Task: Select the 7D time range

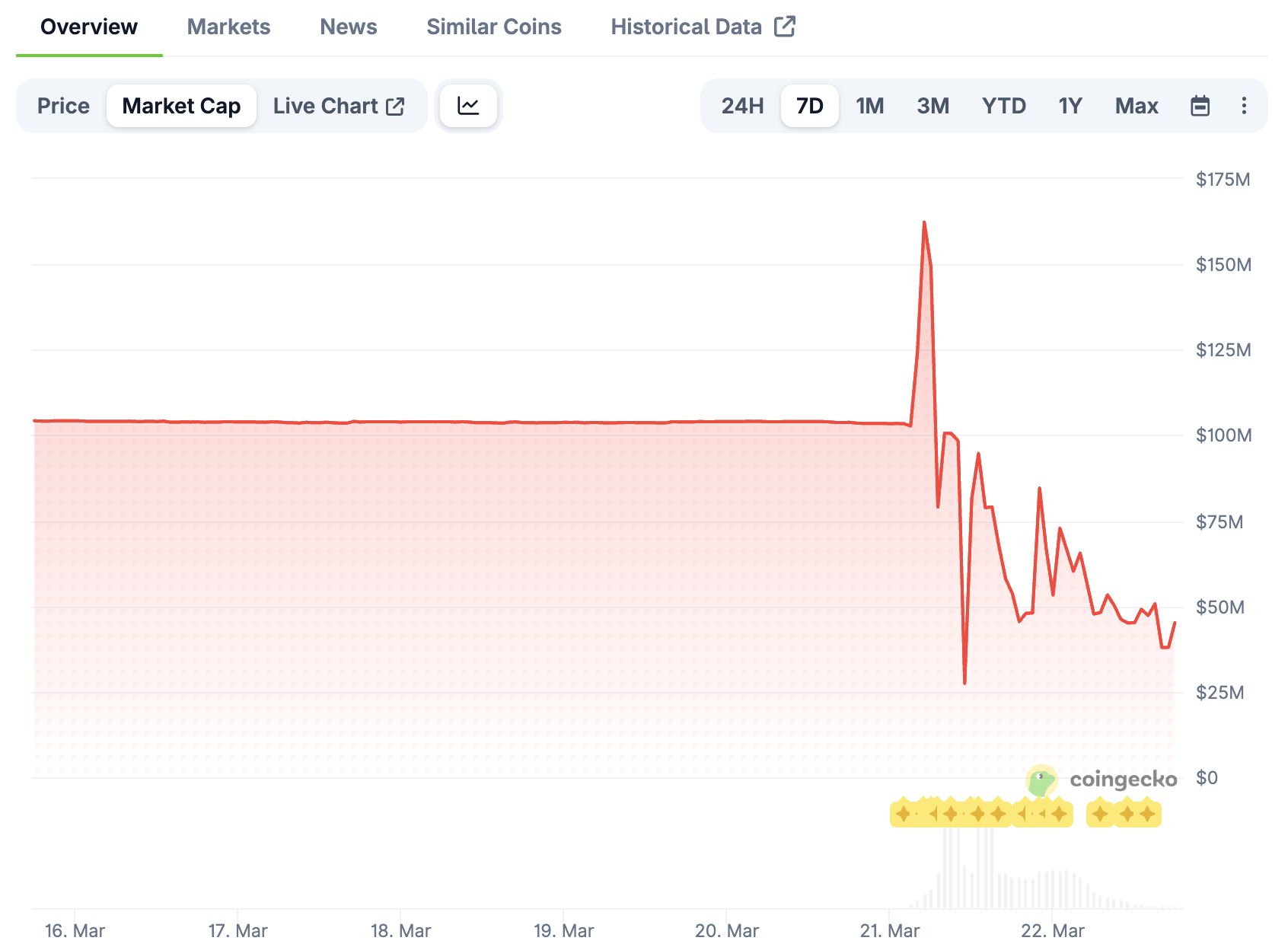Action: (x=809, y=106)
